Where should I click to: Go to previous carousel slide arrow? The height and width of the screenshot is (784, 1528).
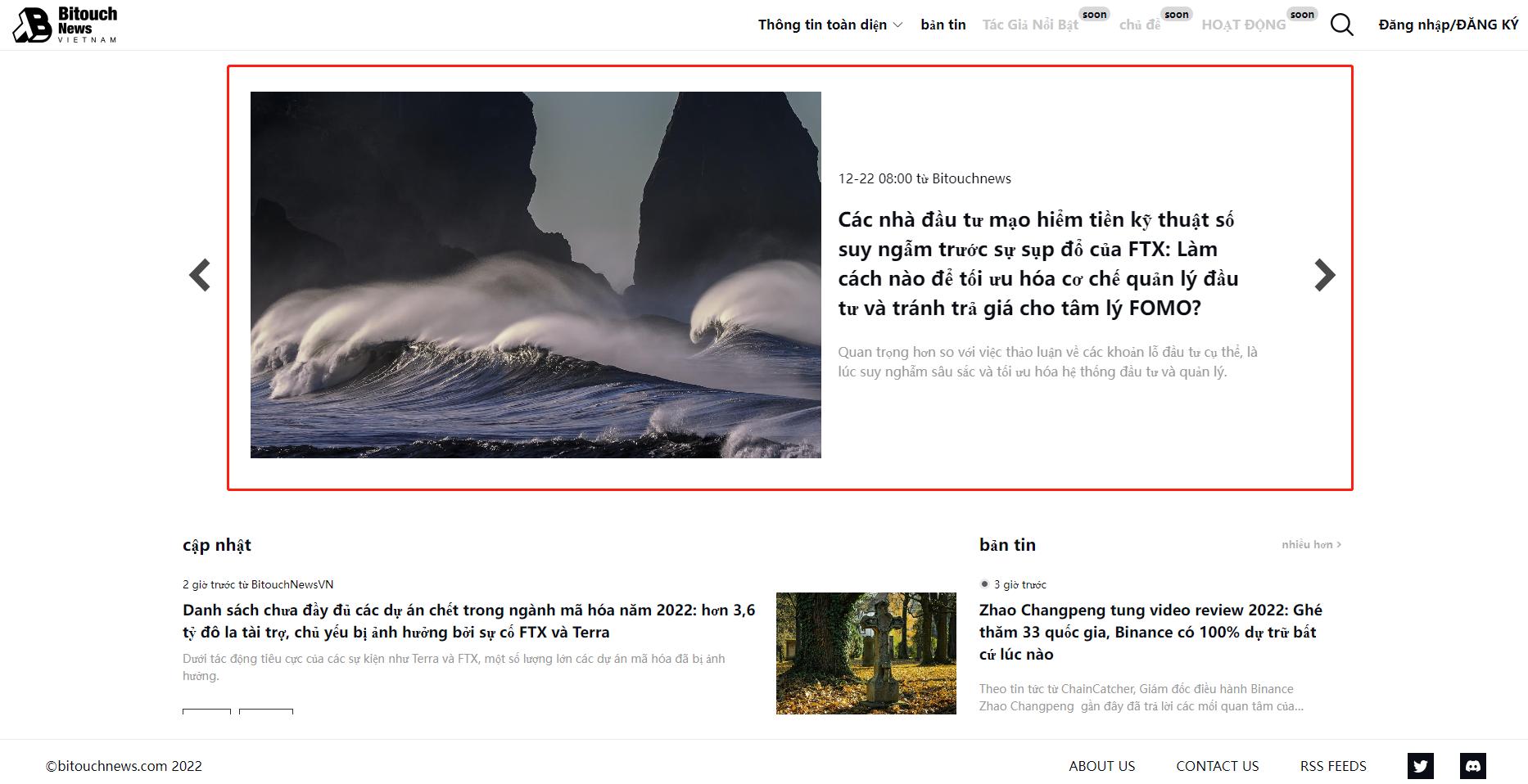[x=200, y=275]
